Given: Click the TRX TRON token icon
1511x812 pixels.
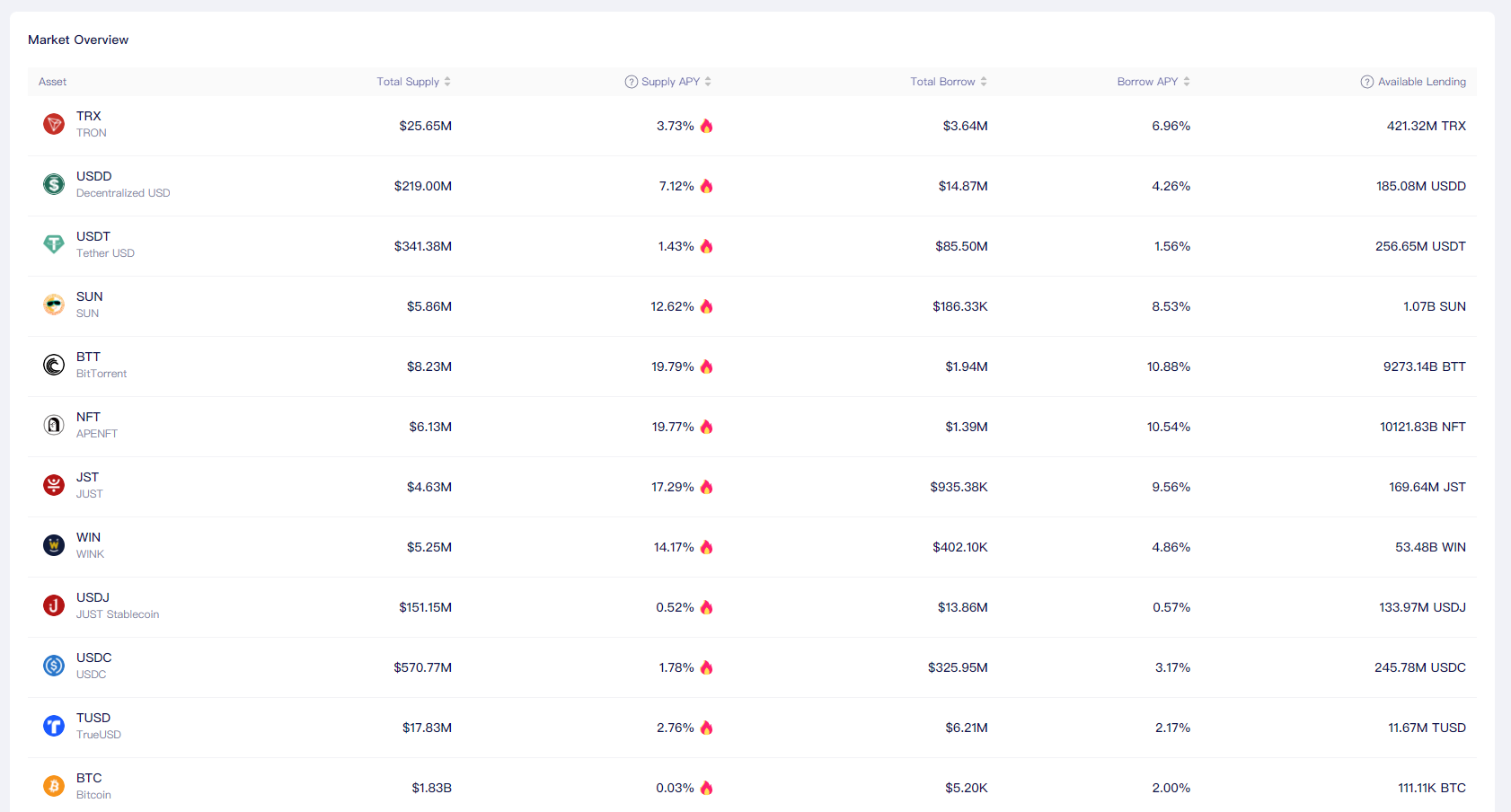Looking at the screenshot, I should tap(54, 124).
